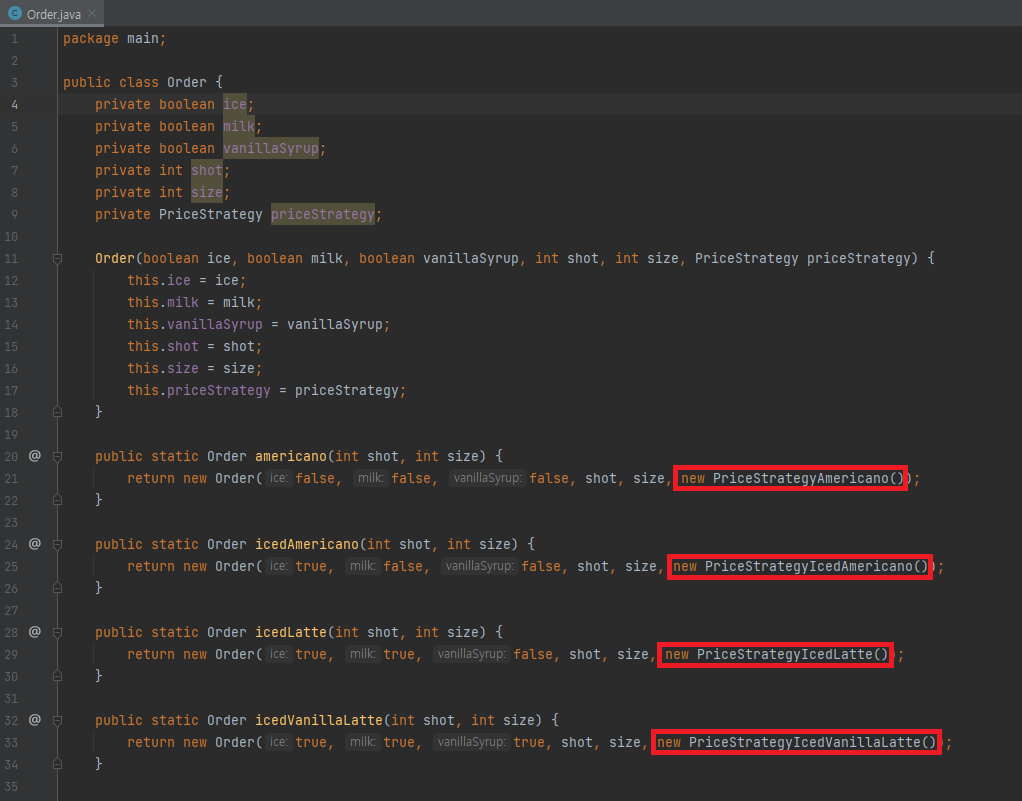Collapse the icedVanillaLatte method at line 32

[57, 720]
